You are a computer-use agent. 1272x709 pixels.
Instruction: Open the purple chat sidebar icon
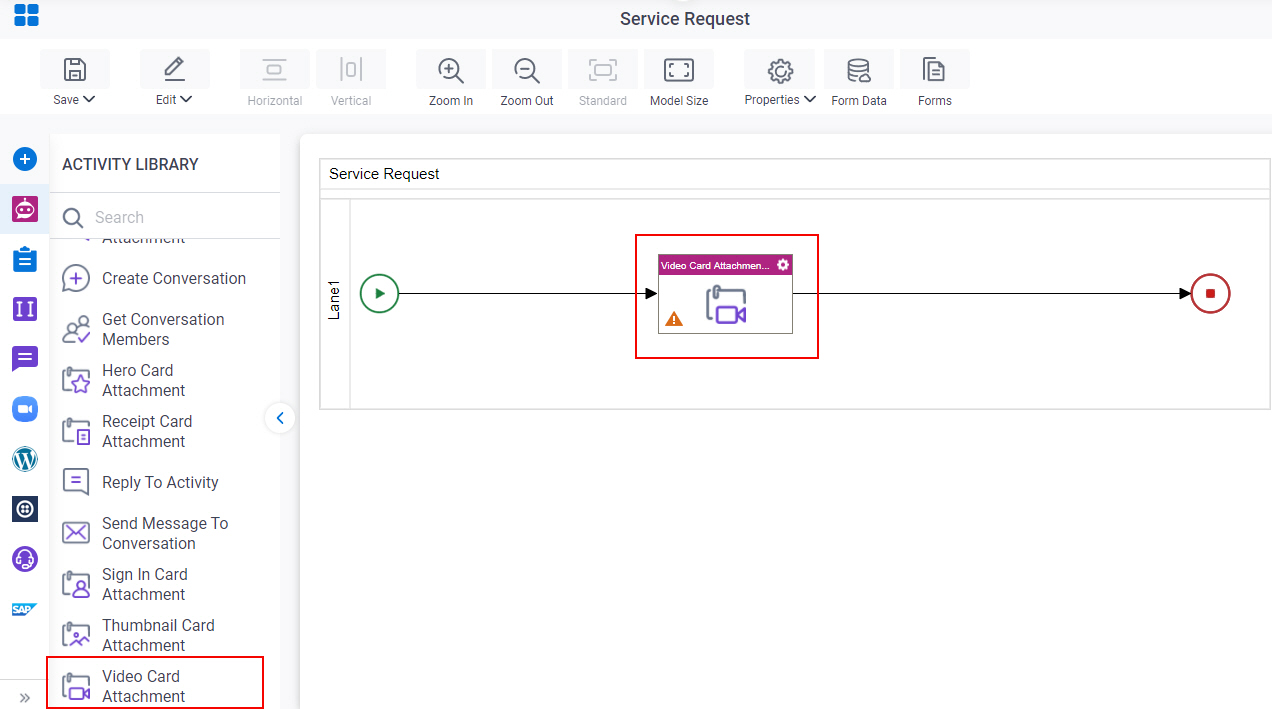25,358
